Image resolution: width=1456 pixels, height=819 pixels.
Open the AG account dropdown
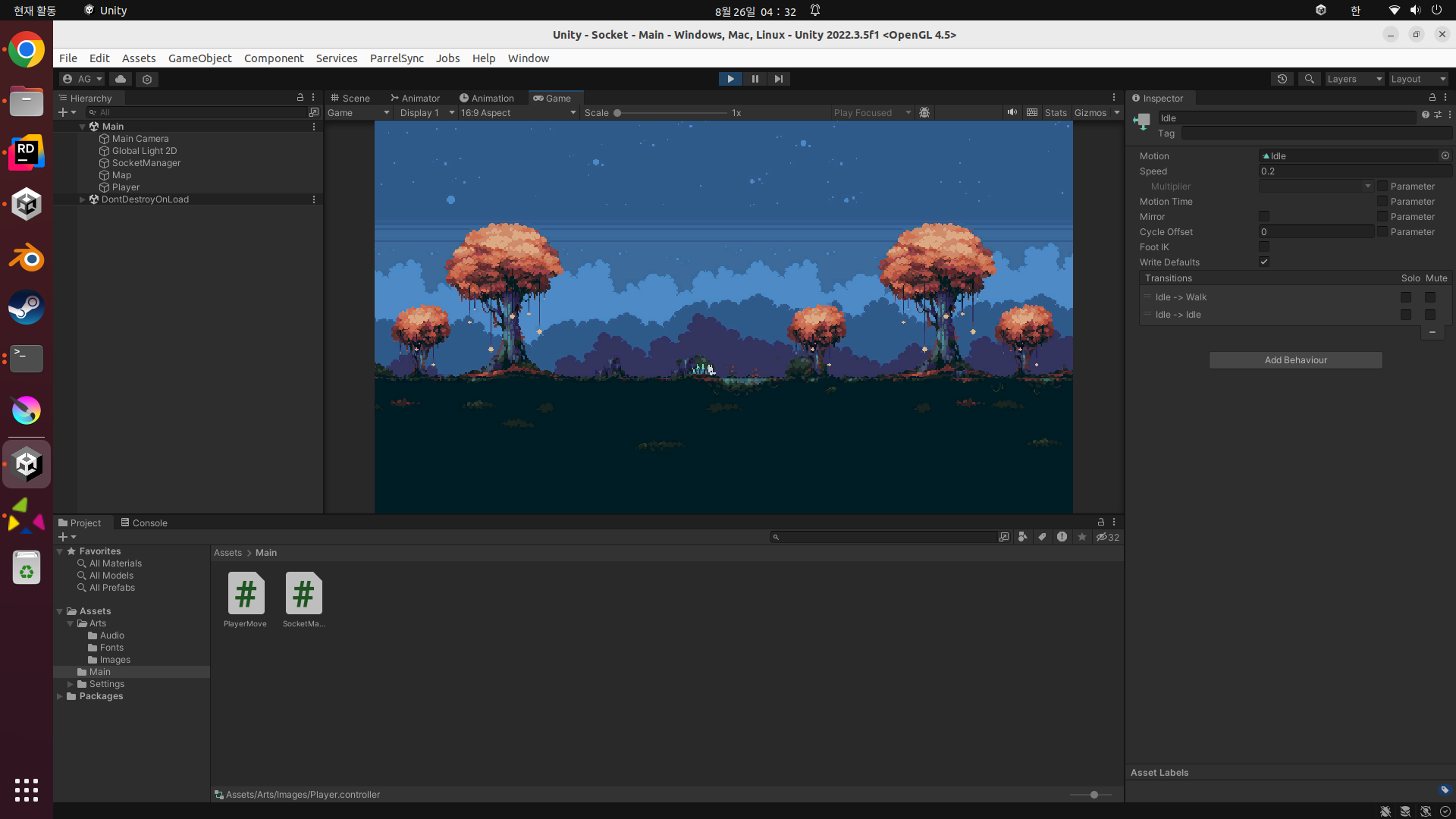82,79
